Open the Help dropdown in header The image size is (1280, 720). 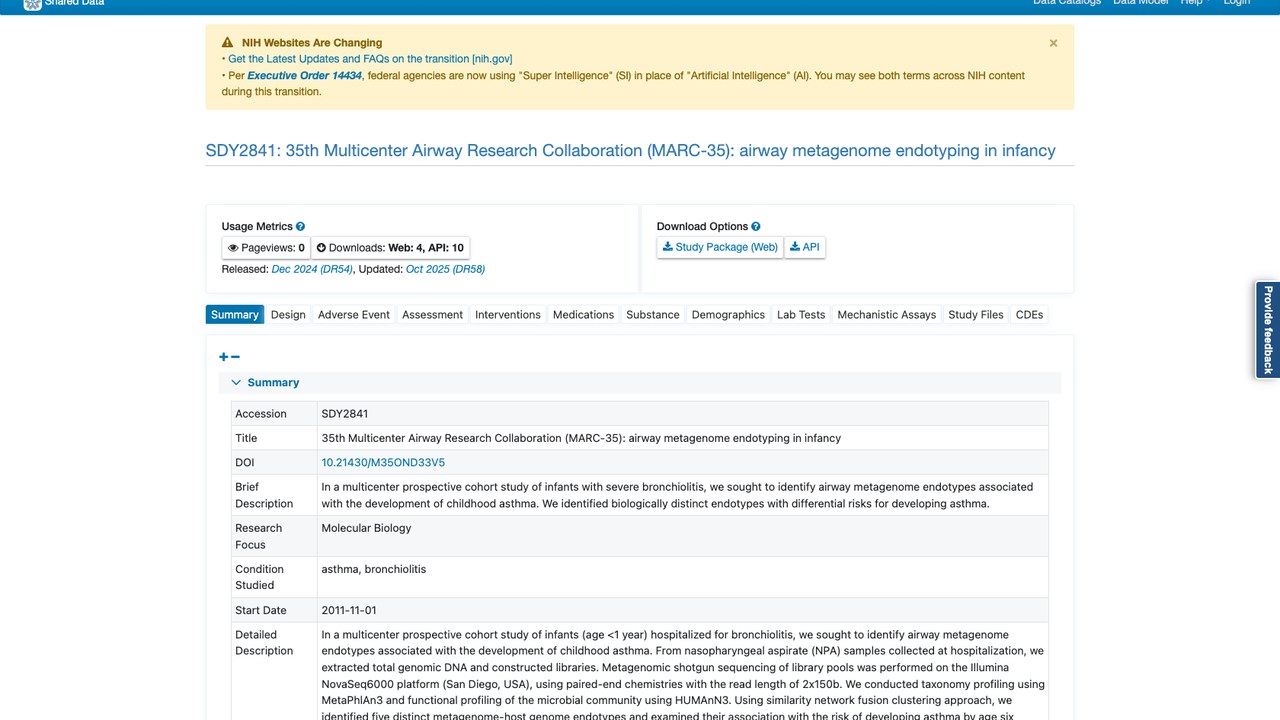click(1194, 3)
